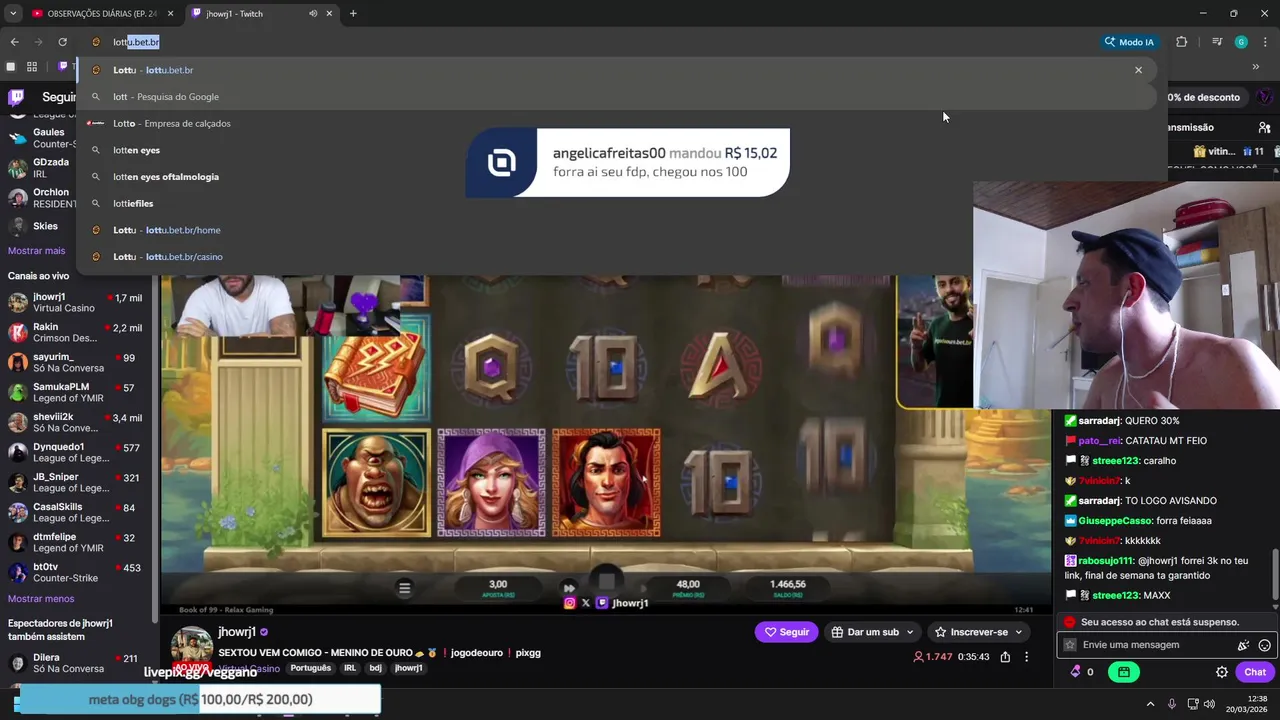1280x720 pixels.
Task: Open dtmfelipe Legend of YMIR channel
Action: tap(76, 543)
